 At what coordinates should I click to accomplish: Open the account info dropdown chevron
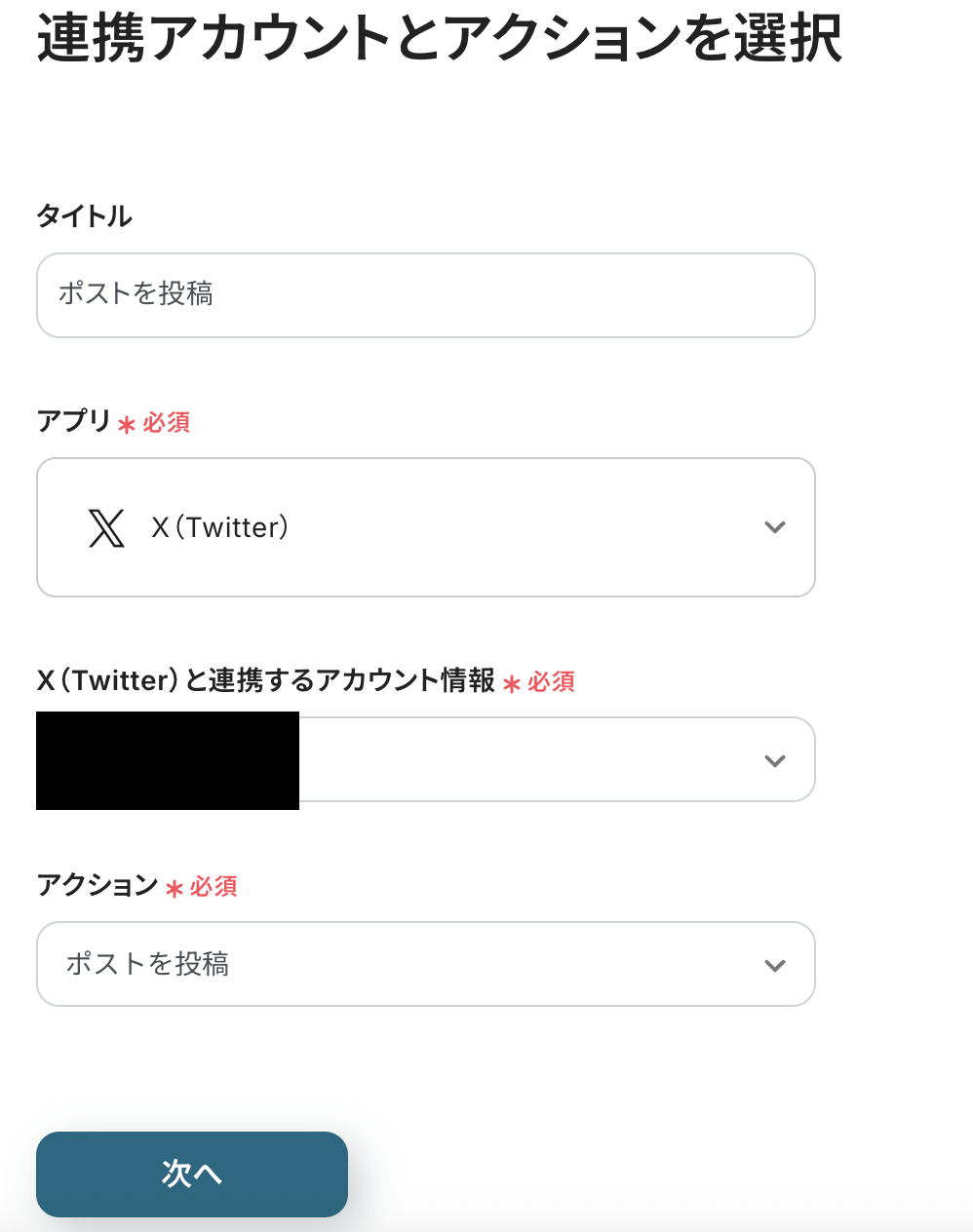775,760
